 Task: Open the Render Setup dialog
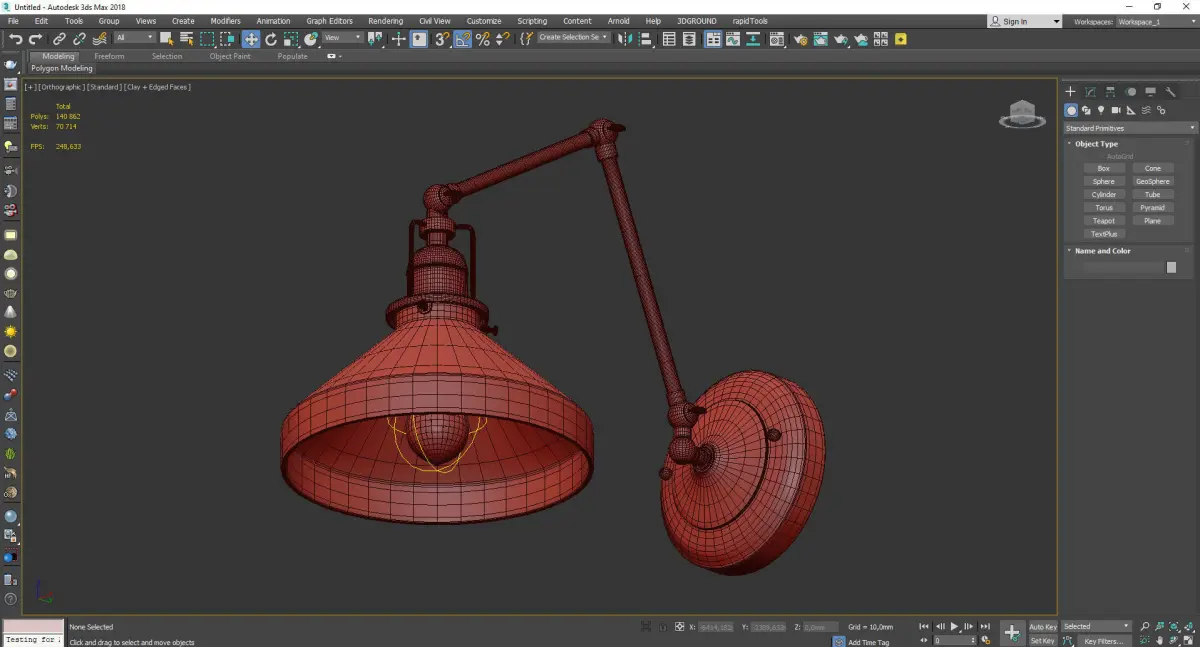click(x=800, y=39)
